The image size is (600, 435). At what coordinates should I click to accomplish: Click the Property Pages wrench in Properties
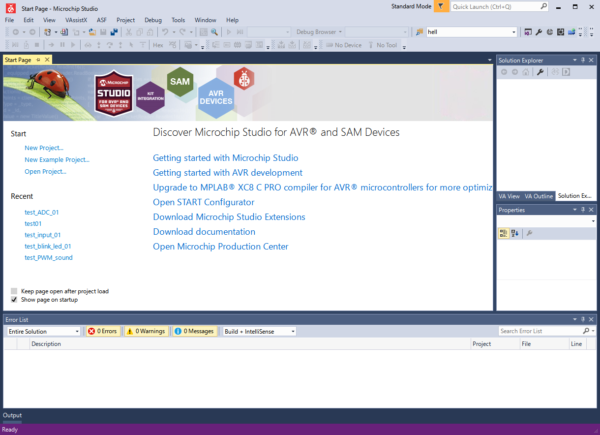pos(529,233)
